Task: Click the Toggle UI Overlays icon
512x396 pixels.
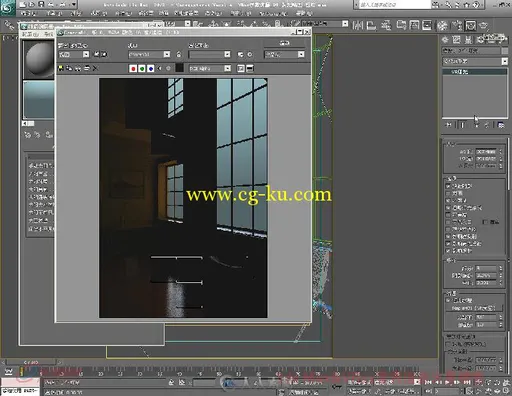Action: click(241, 68)
